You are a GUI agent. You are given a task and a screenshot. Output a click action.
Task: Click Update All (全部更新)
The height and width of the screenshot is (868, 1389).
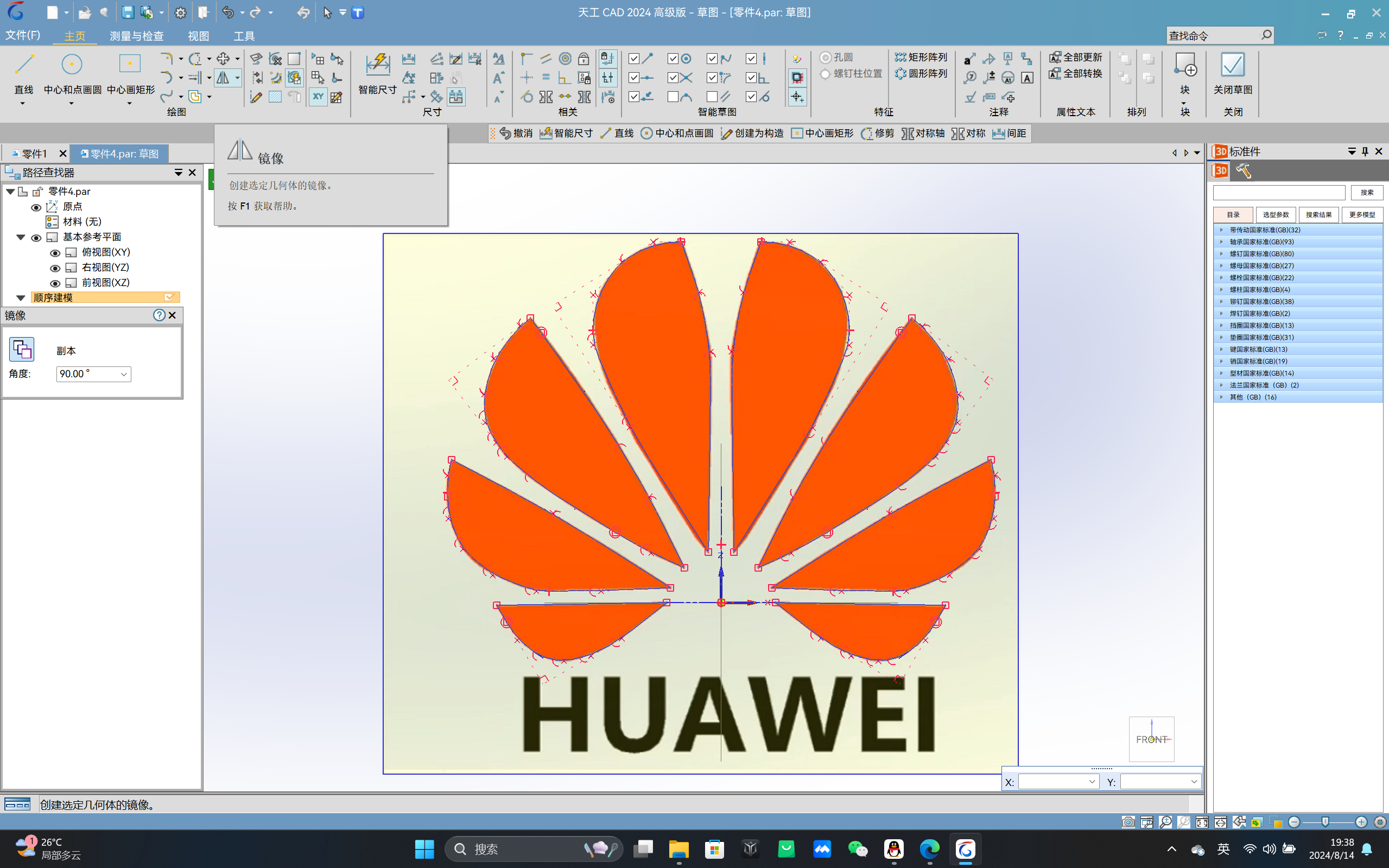point(1076,58)
